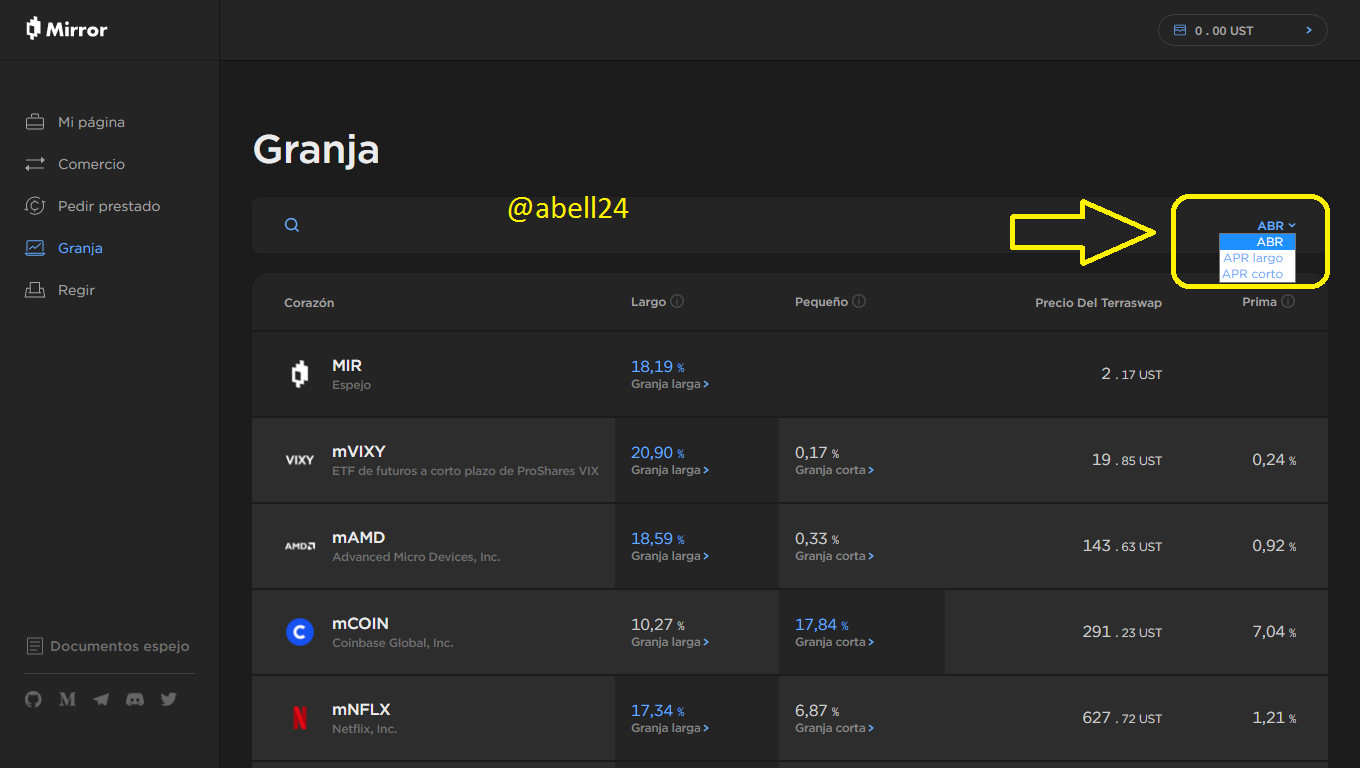Click the search magnifier icon
Image resolution: width=1360 pixels, height=768 pixels.
[292, 225]
